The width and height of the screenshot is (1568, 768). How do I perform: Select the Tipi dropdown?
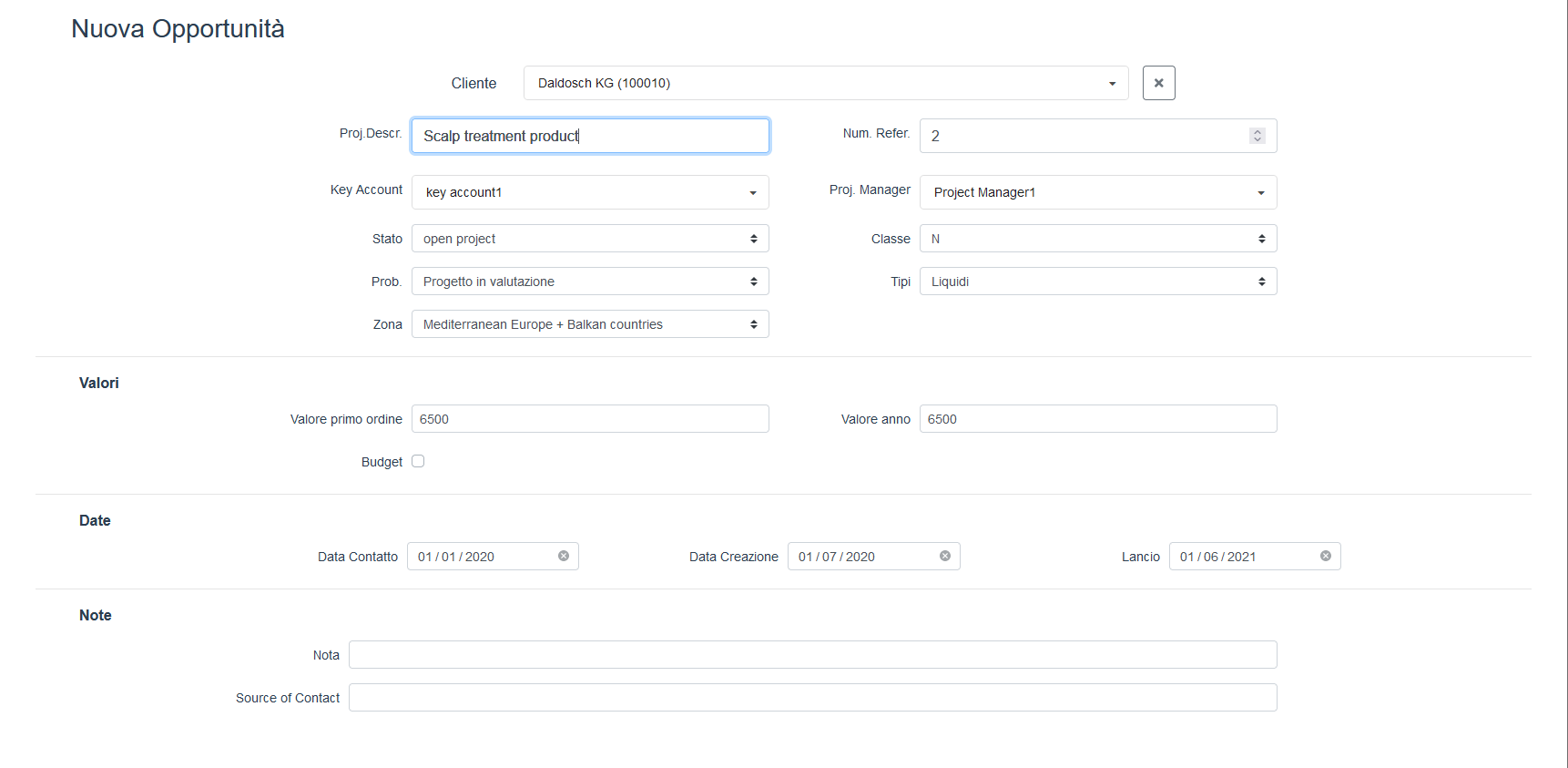[x=1098, y=282]
